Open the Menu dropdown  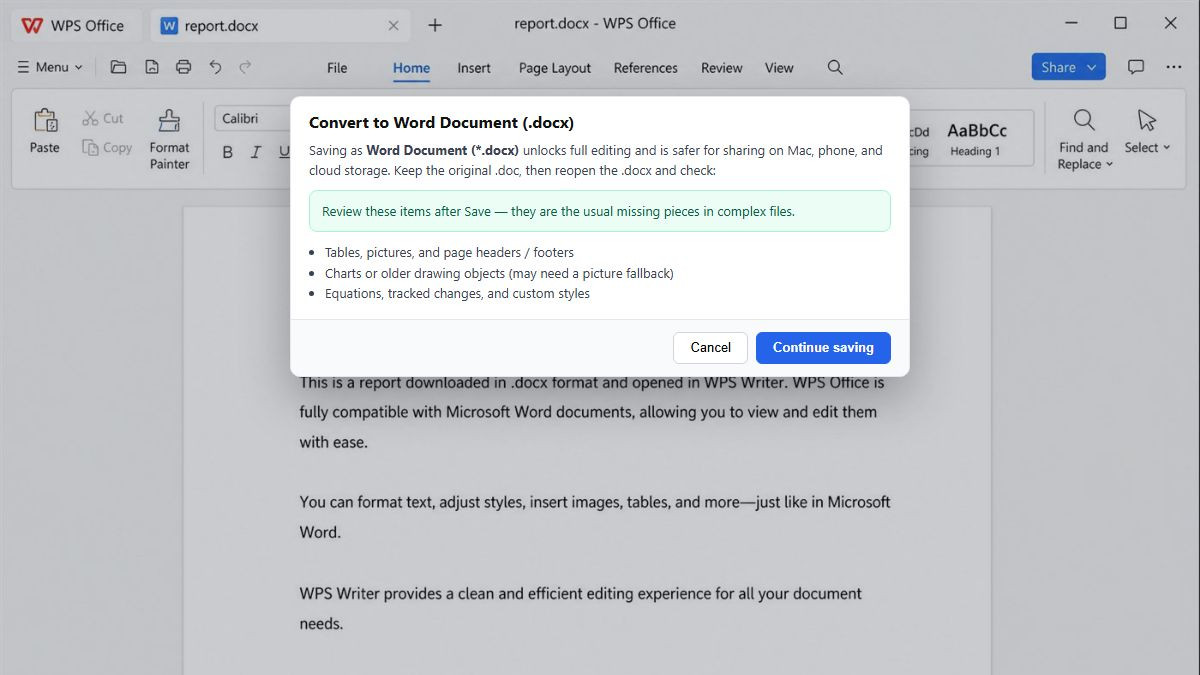point(50,67)
